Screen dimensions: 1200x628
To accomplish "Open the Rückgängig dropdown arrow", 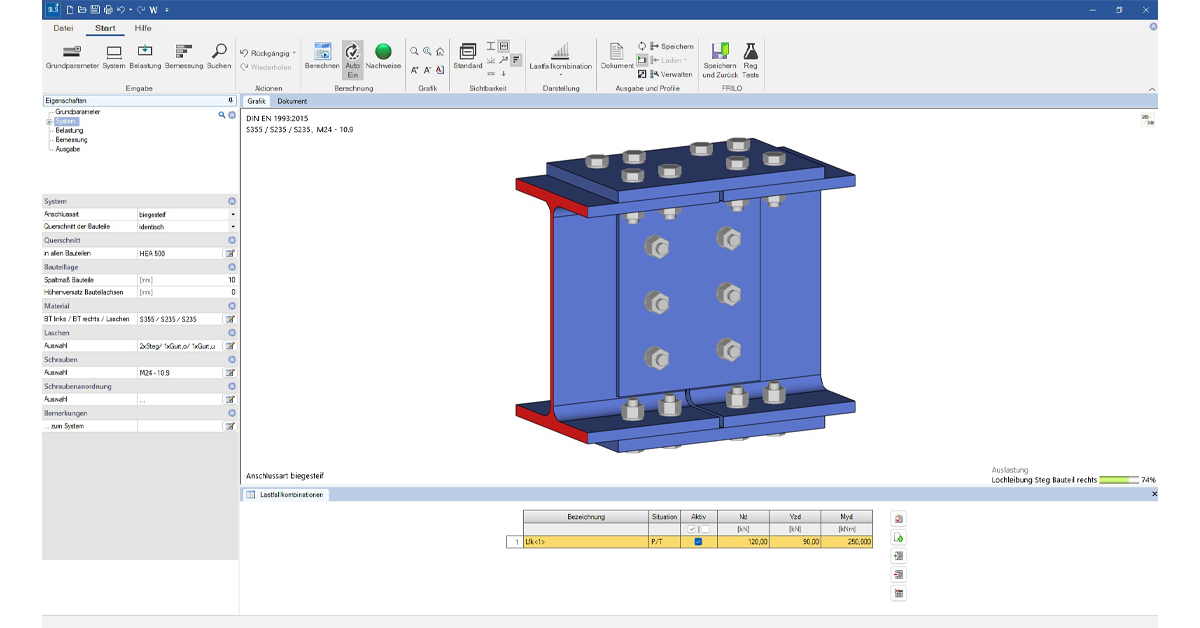I will 295,52.
